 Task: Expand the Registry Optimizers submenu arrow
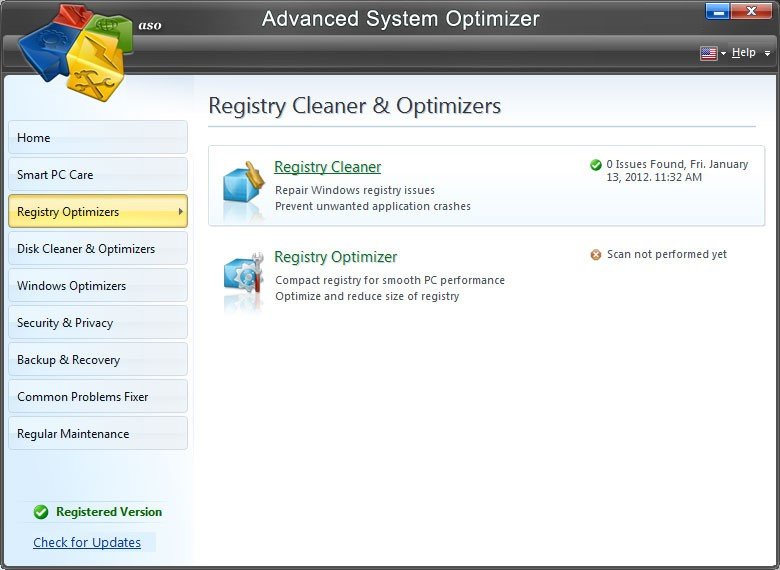pyautogui.click(x=181, y=211)
